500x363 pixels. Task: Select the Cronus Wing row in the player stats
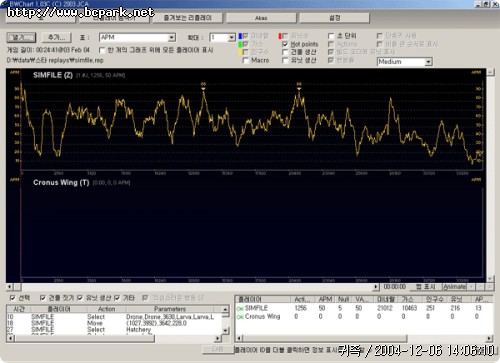click(x=363, y=317)
